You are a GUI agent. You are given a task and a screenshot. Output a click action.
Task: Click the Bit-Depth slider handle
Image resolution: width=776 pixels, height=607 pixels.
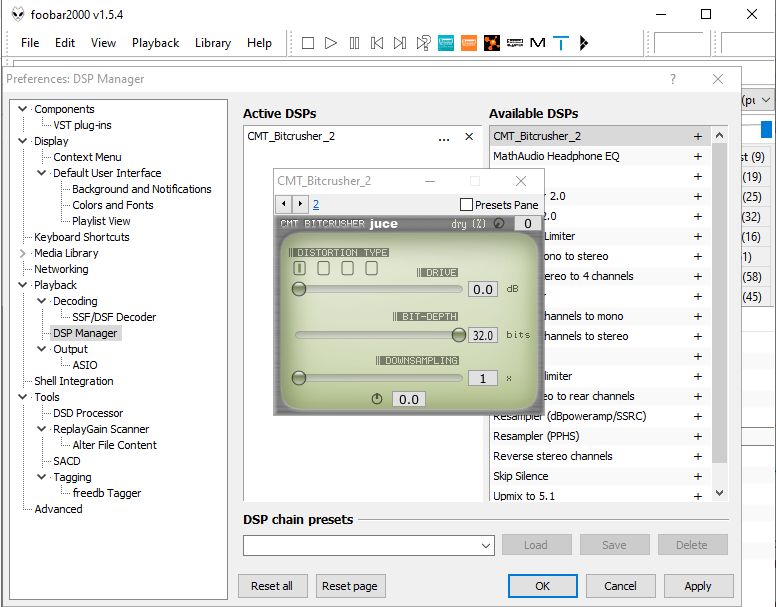tap(459, 335)
